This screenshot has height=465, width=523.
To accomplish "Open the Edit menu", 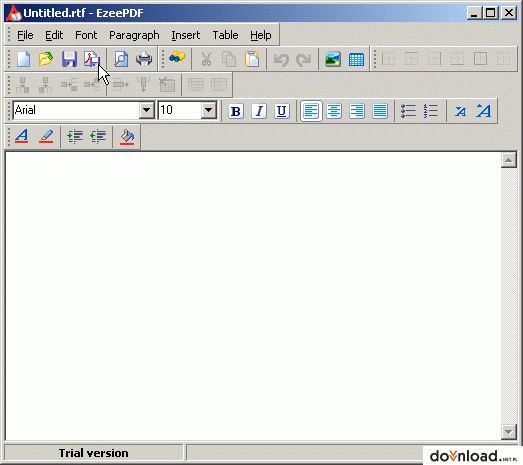I will 54,35.
